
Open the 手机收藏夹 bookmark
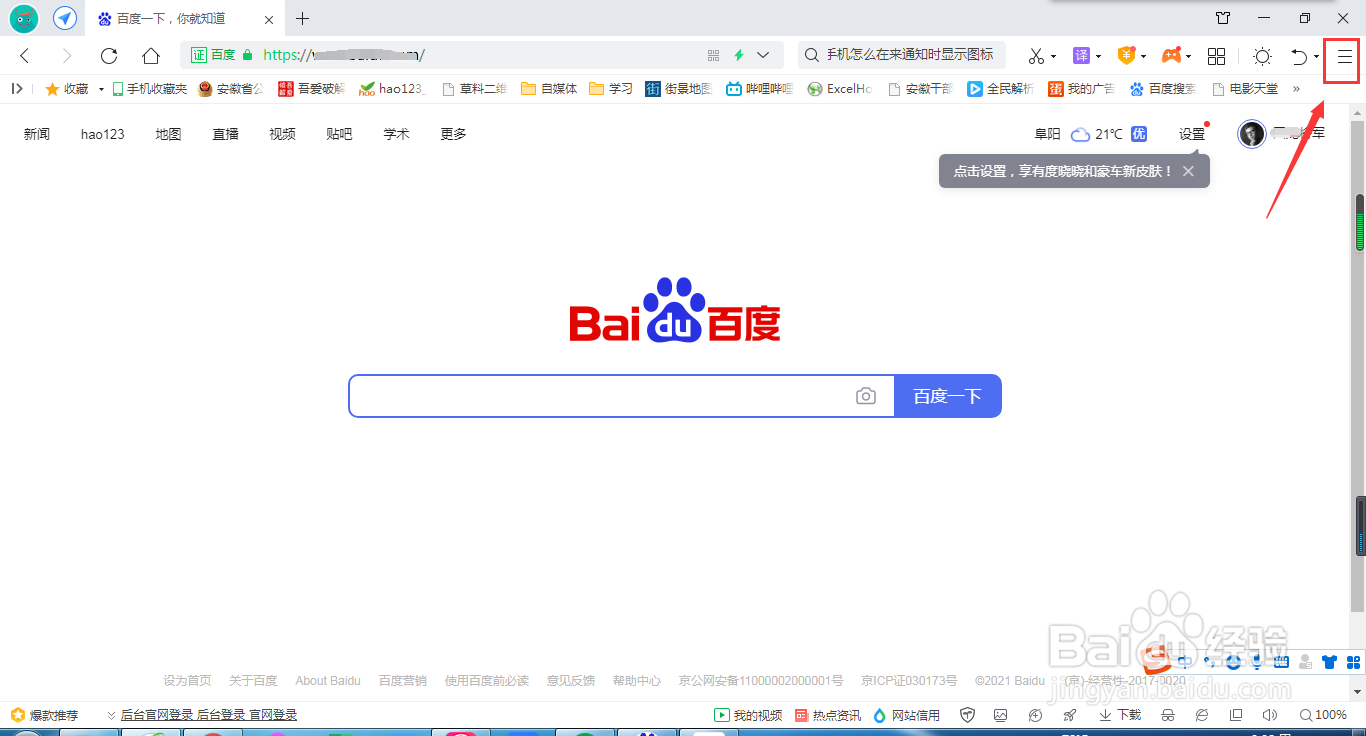[x=149, y=88]
